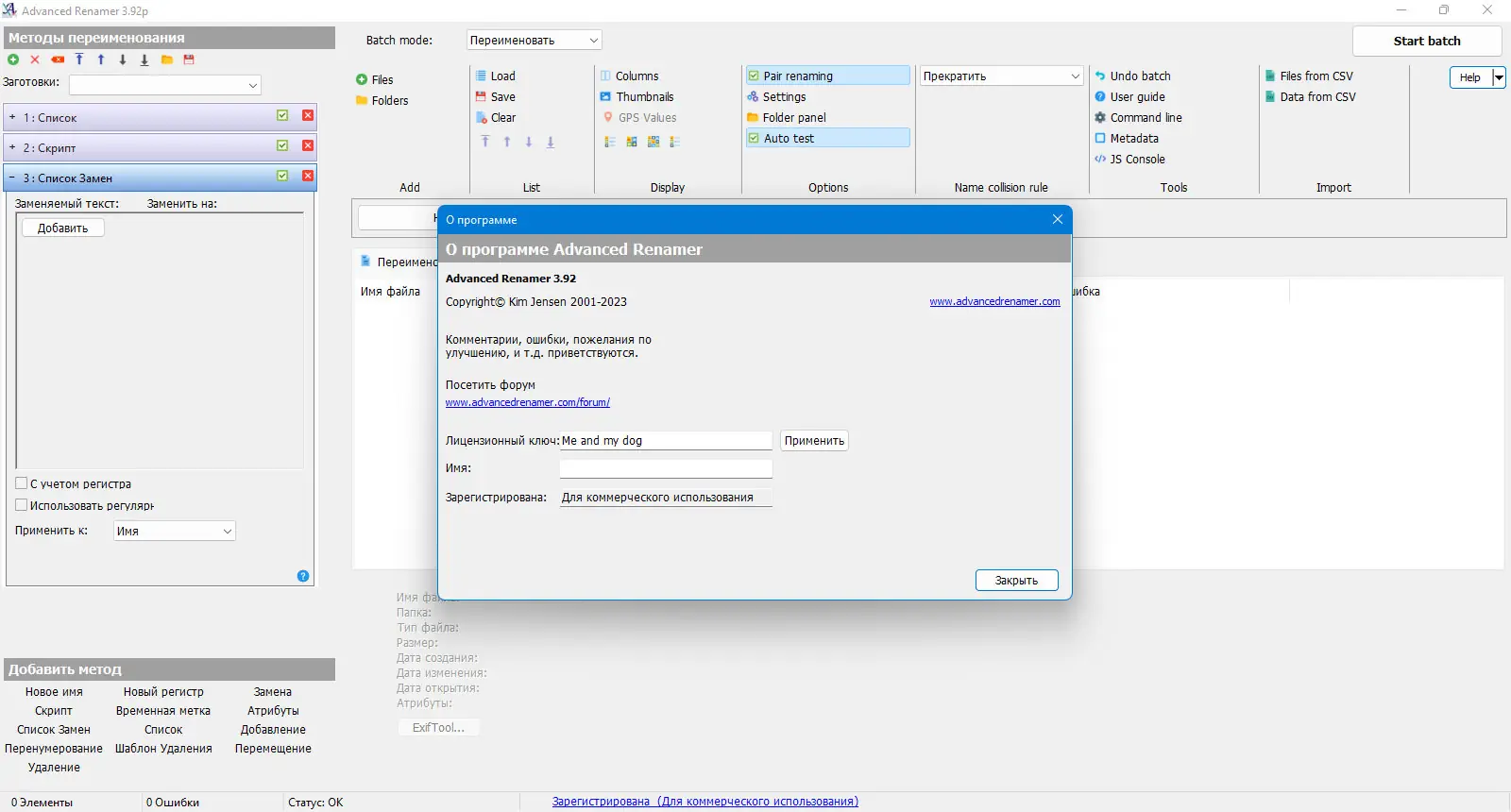
Task: Move the selected method up one step
Action: click(101, 59)
